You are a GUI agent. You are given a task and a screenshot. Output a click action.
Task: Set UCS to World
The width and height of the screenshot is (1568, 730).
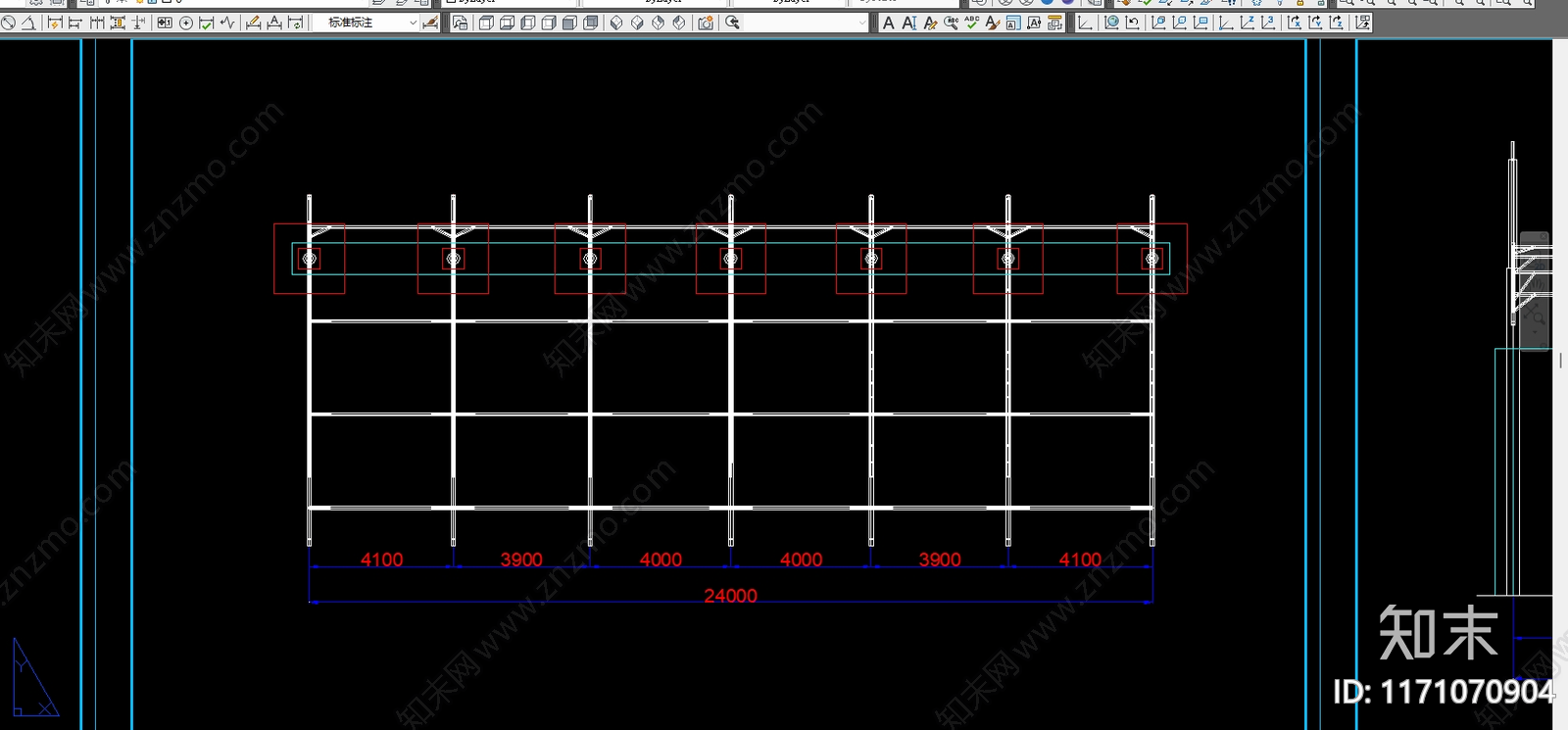[1111, 23]
